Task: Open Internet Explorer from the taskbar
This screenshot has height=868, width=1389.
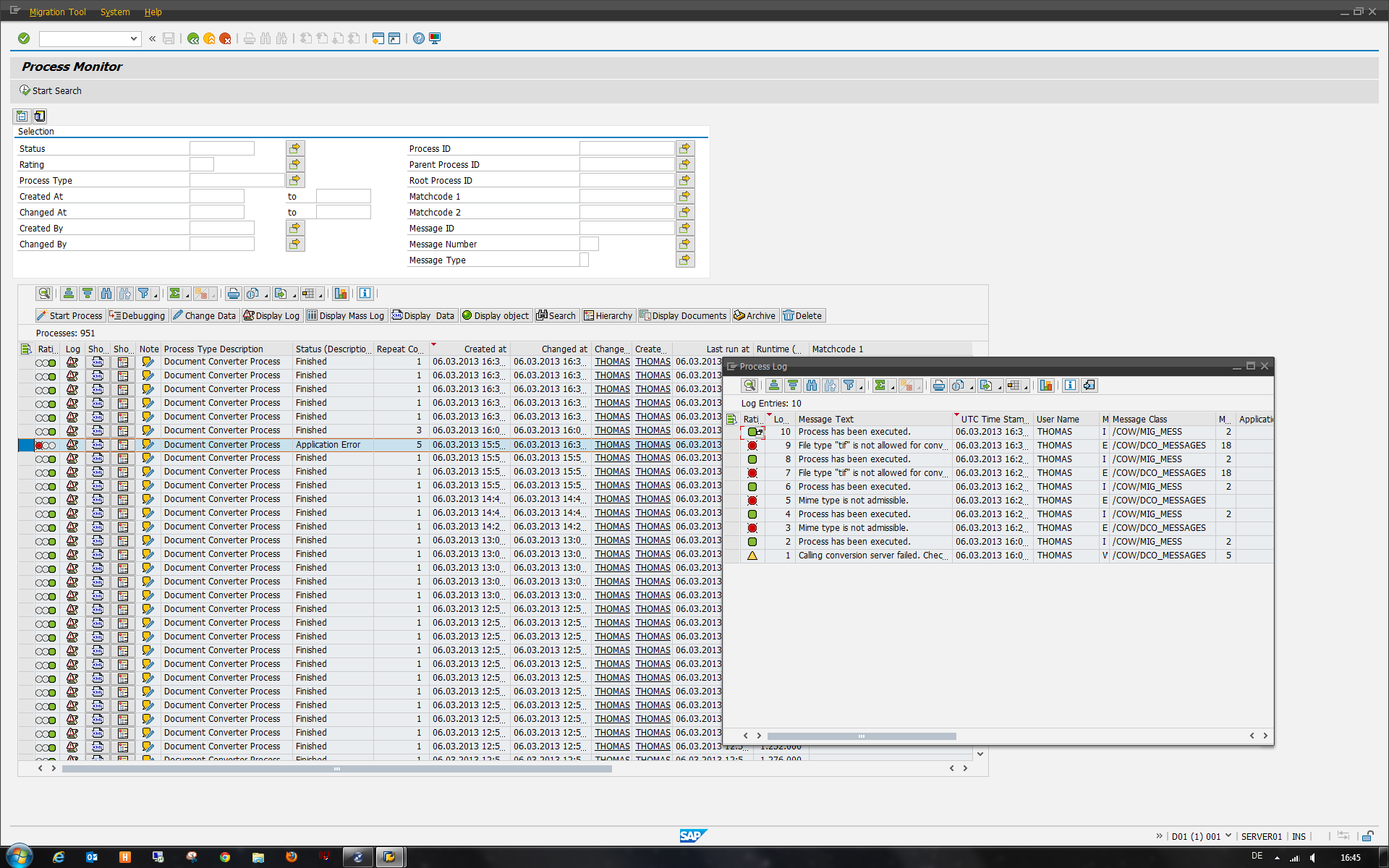Action: pyautogui.click(x=59, y=857)
